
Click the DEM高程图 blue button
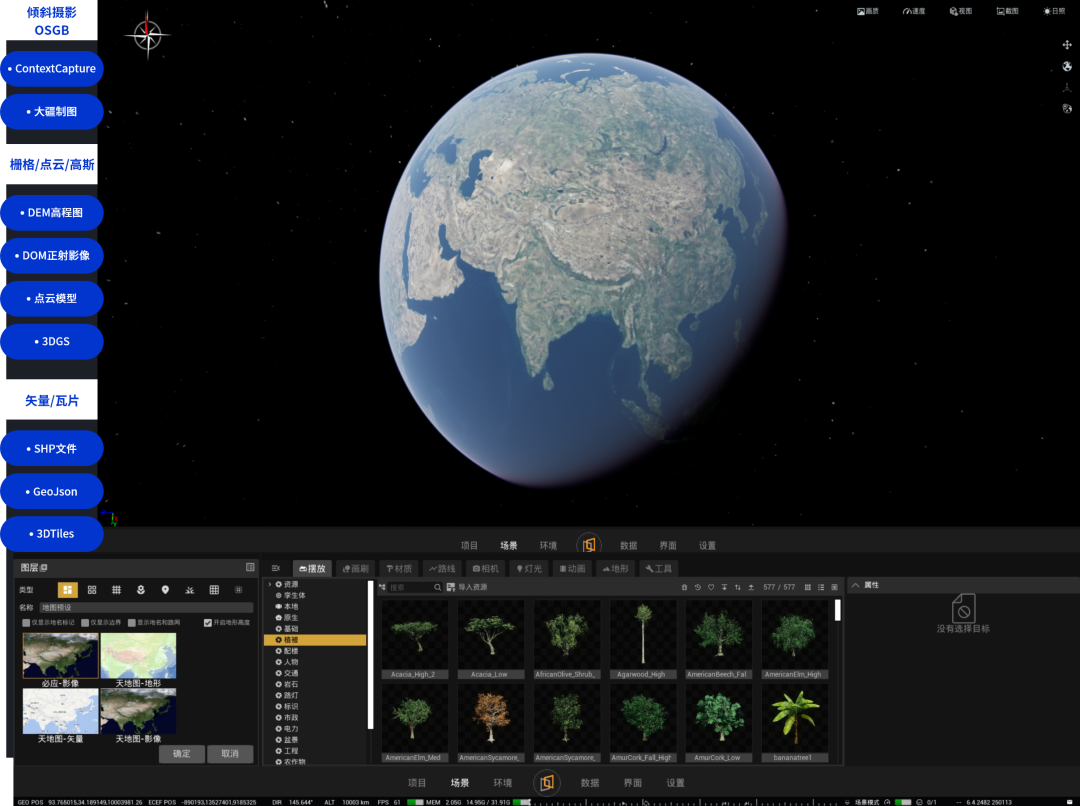coord(52,213)
